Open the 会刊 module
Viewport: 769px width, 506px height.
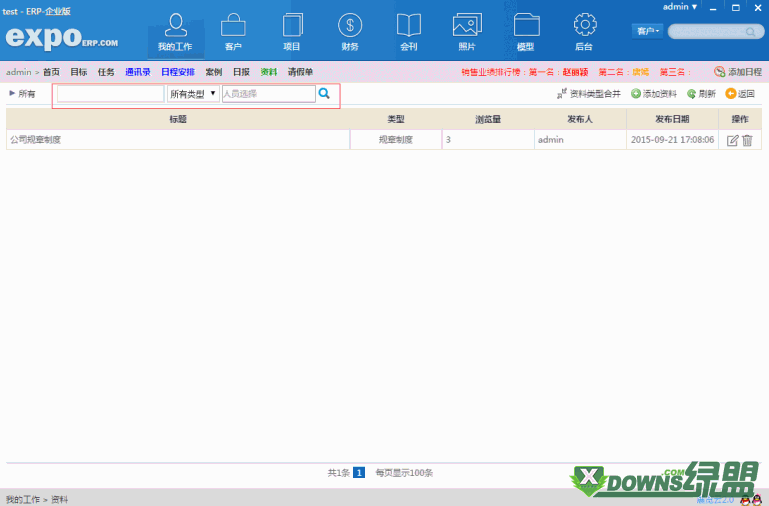point(409,32)
